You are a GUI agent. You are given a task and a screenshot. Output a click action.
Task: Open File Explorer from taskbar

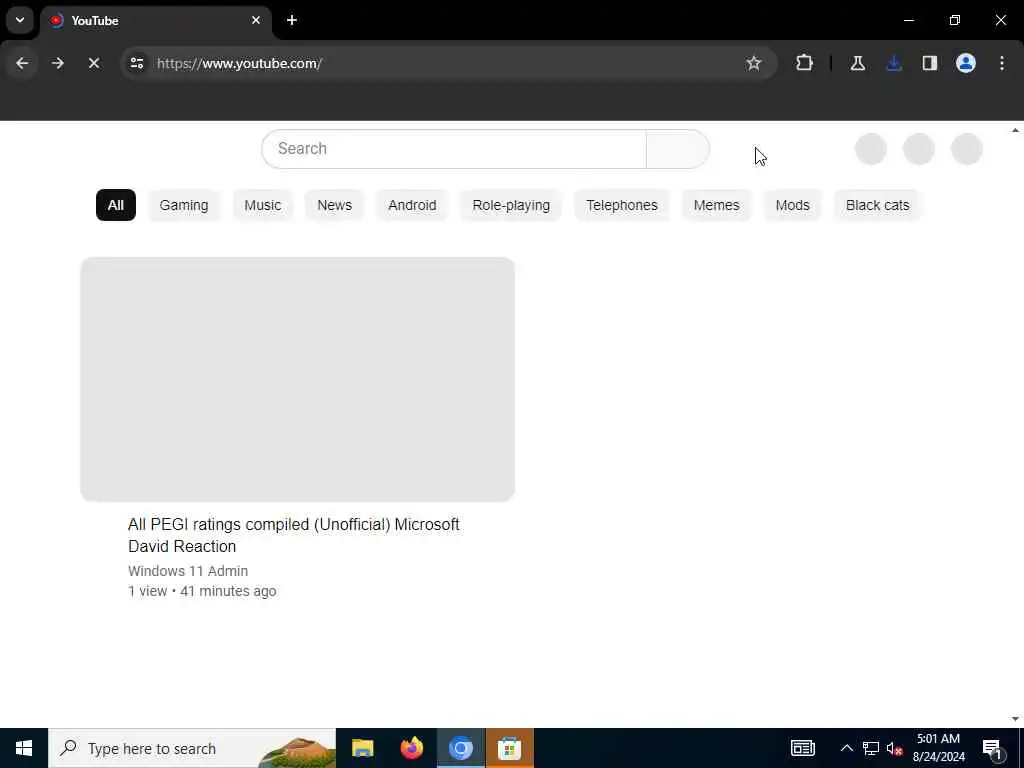point(362,748)
